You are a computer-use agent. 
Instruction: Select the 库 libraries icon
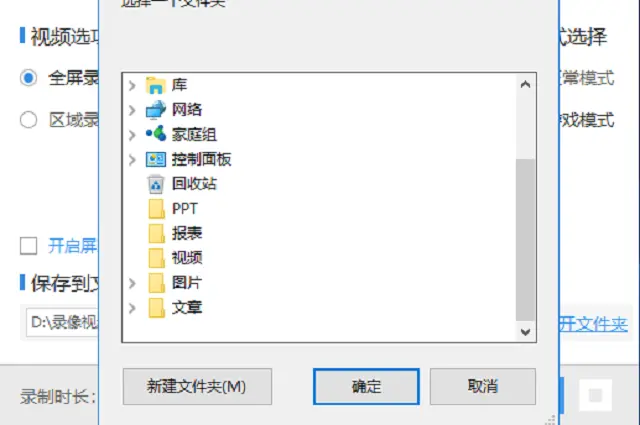coord(156,85)
